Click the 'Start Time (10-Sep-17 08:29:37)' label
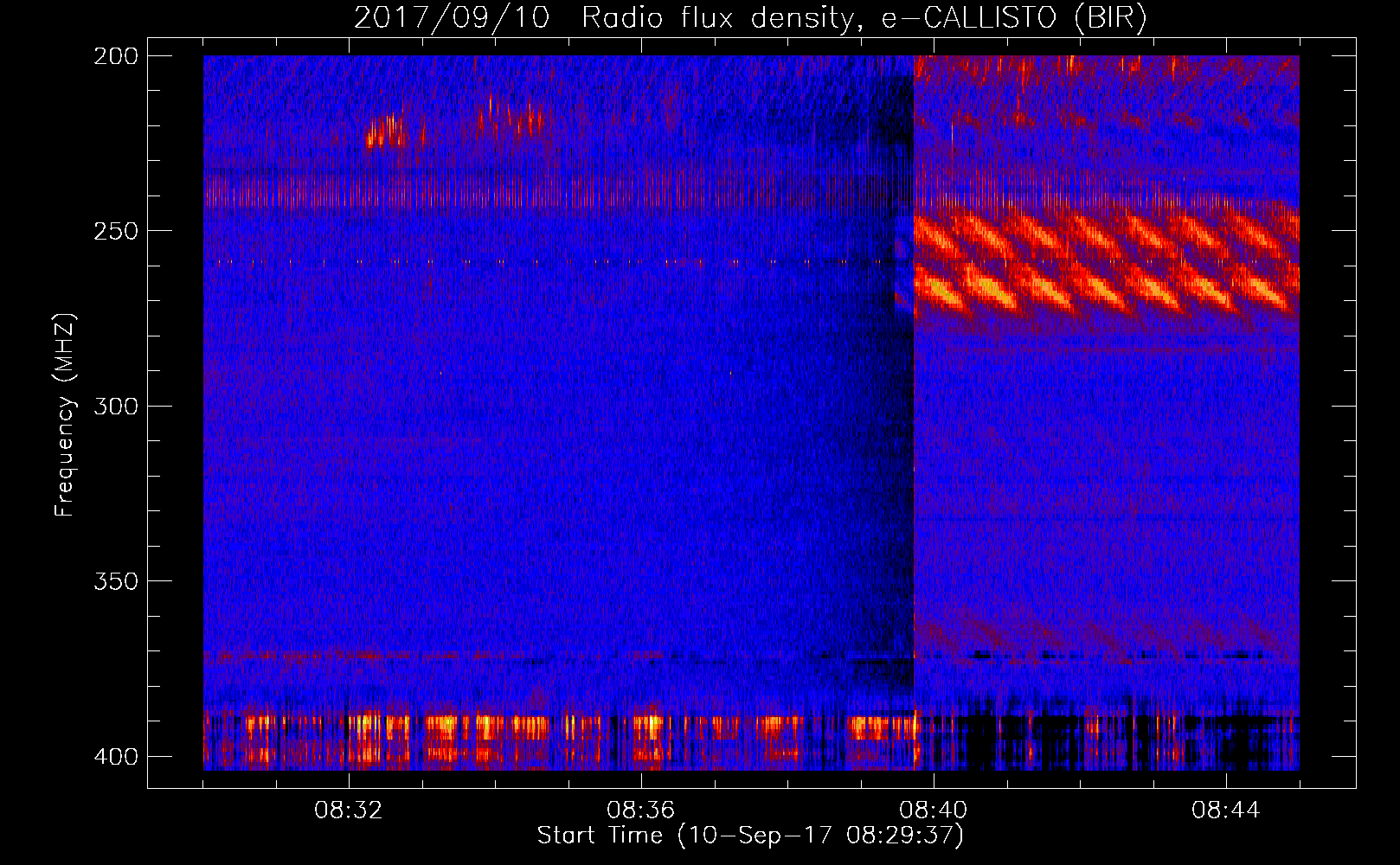 pyautogui.click(x=750, y=836)
